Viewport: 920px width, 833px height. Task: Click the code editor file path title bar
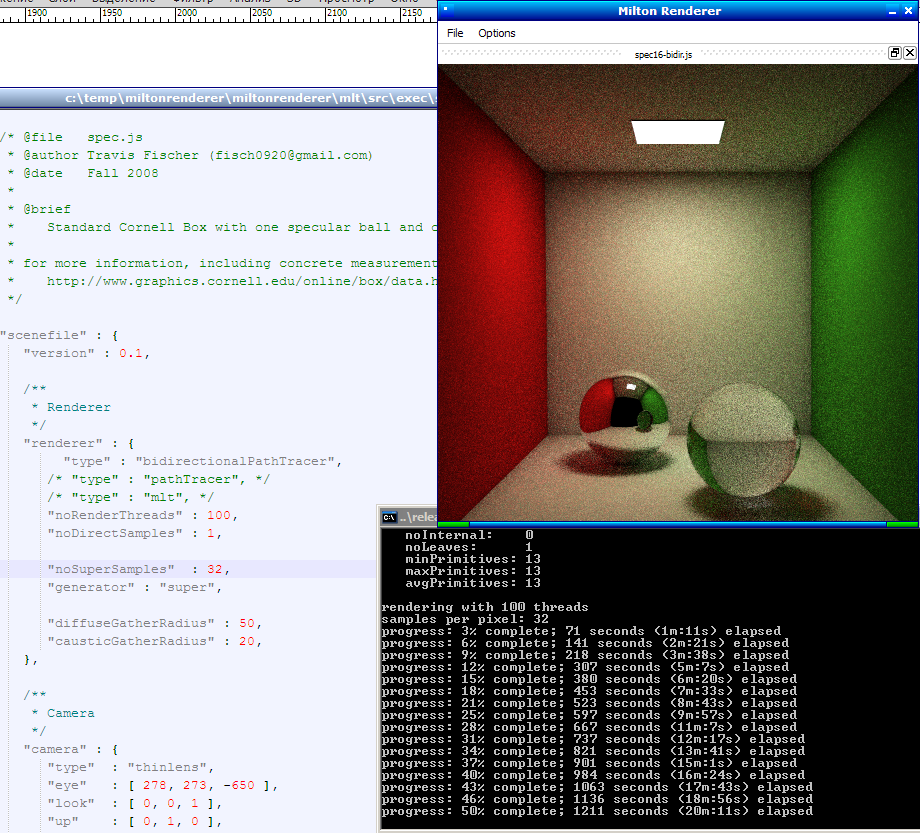coord(250,98)
